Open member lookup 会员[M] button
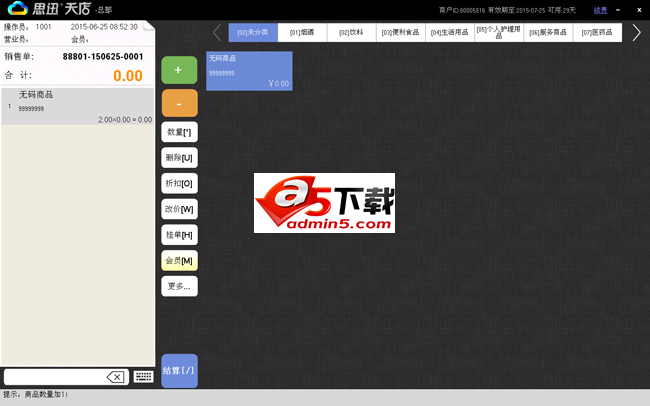 tap(179, 261)
